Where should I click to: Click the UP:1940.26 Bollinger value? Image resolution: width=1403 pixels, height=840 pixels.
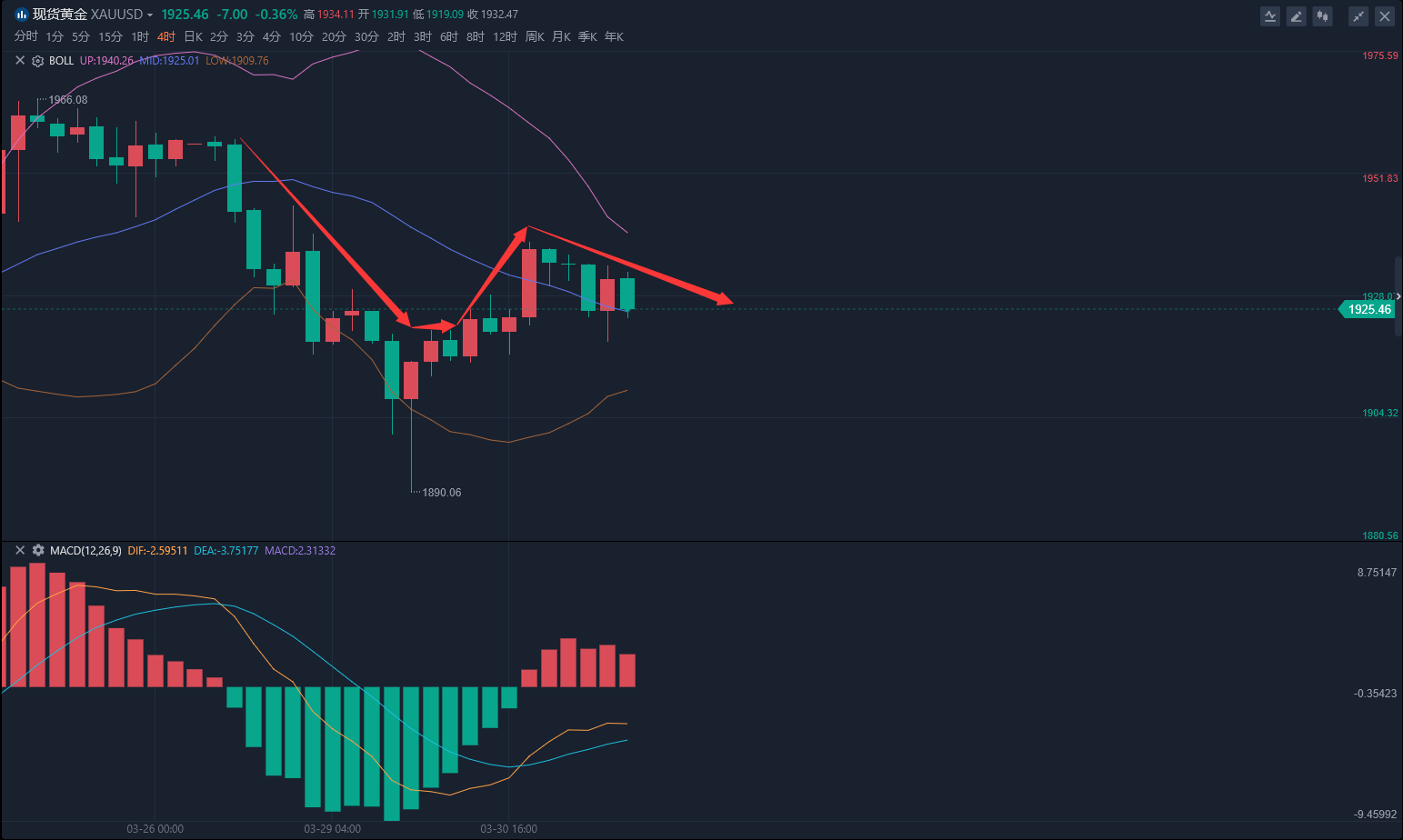tap(106, 61)
